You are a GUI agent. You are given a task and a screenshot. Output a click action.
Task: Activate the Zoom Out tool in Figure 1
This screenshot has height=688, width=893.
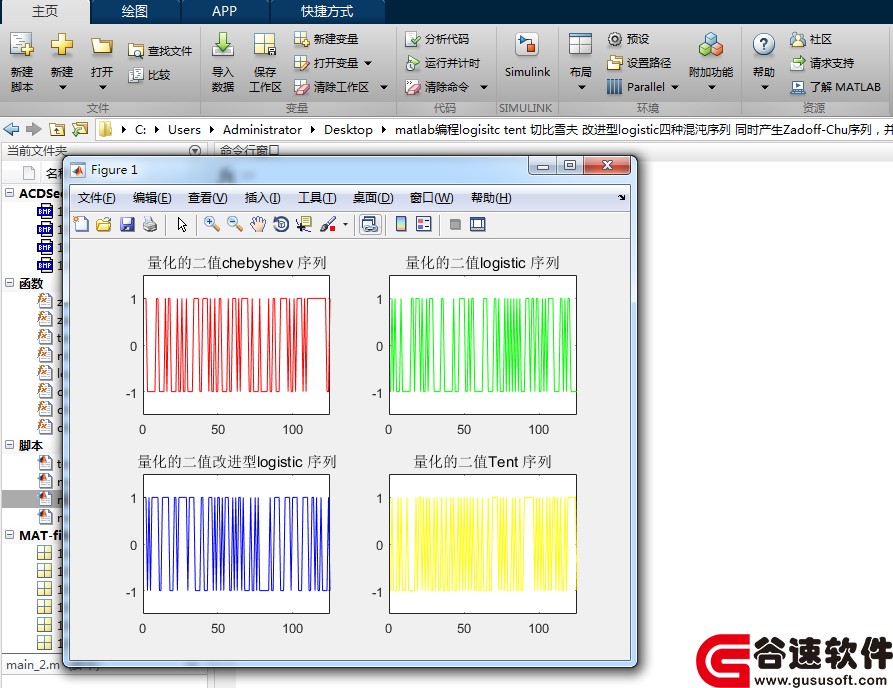235,224
